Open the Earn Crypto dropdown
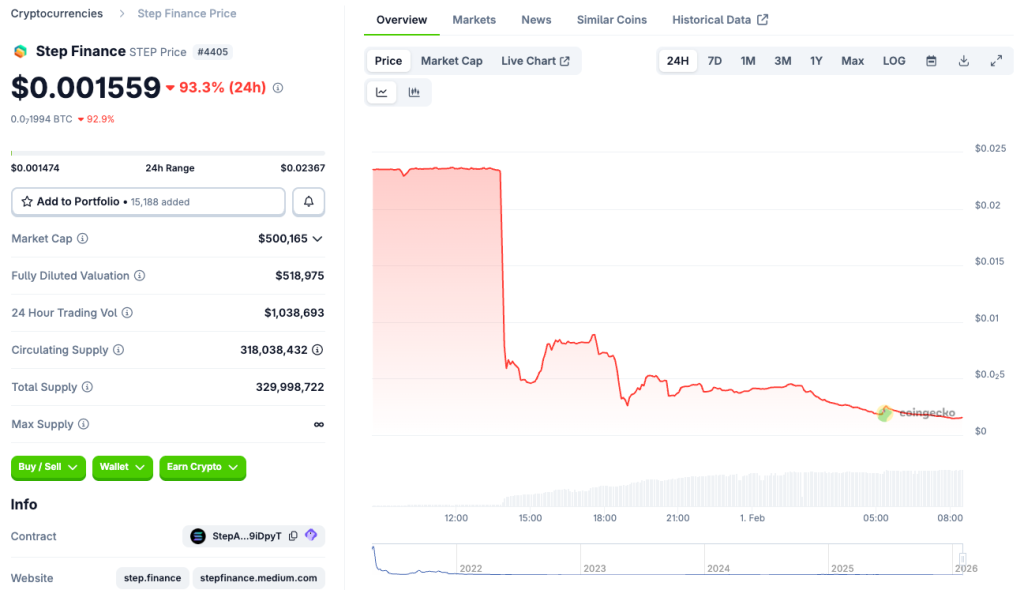1024x590 pixels. [202, 468]
